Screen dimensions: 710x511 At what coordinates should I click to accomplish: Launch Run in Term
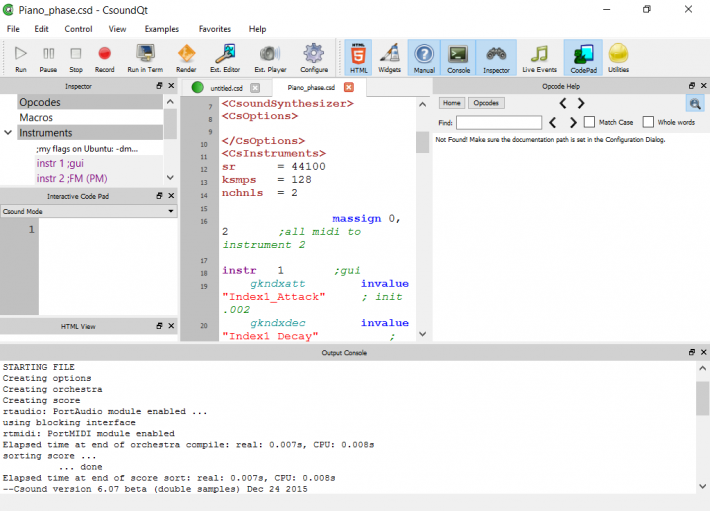point(145,58)
